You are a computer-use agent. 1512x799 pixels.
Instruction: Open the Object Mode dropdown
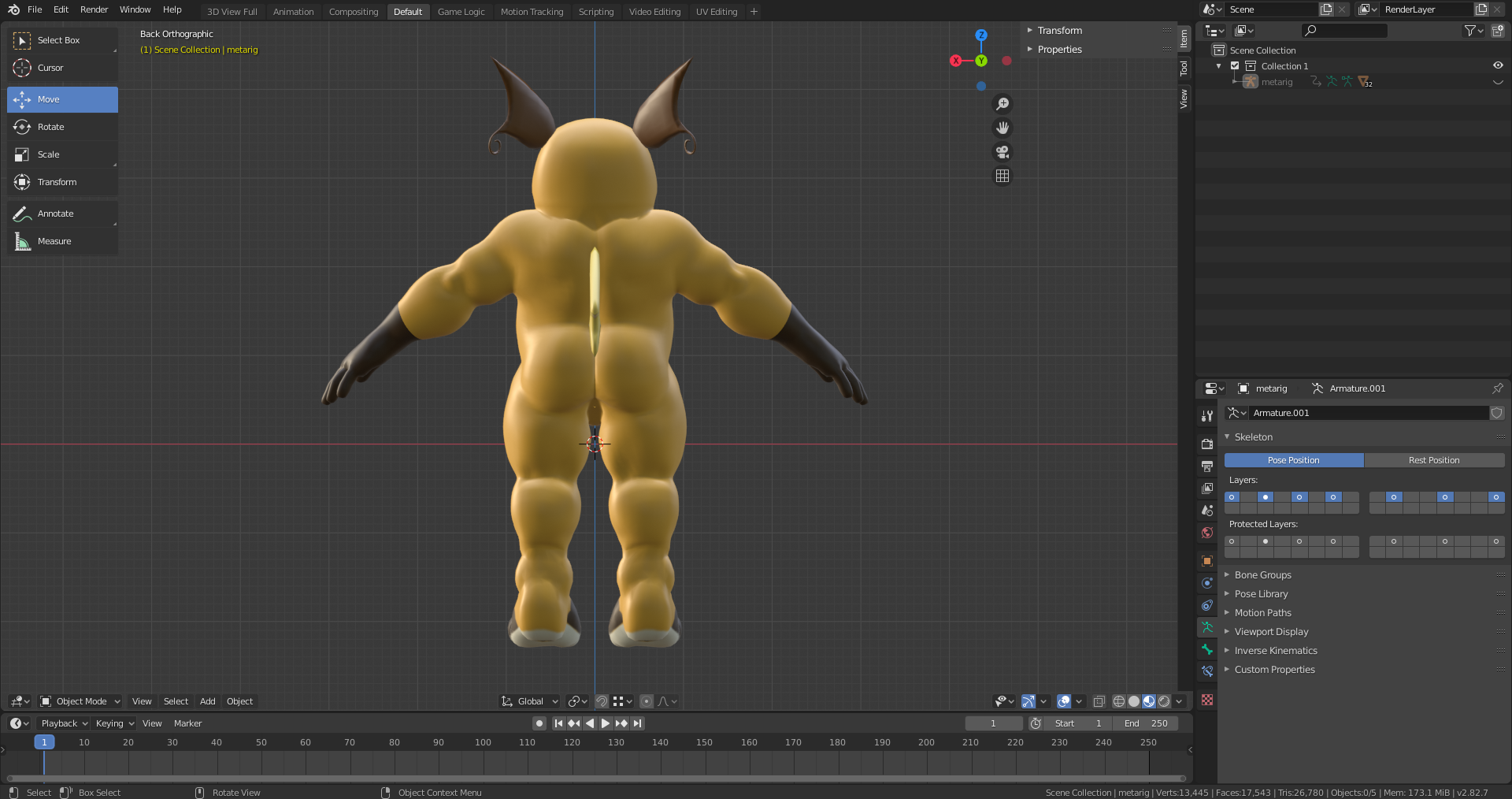[x=80, y=701]
